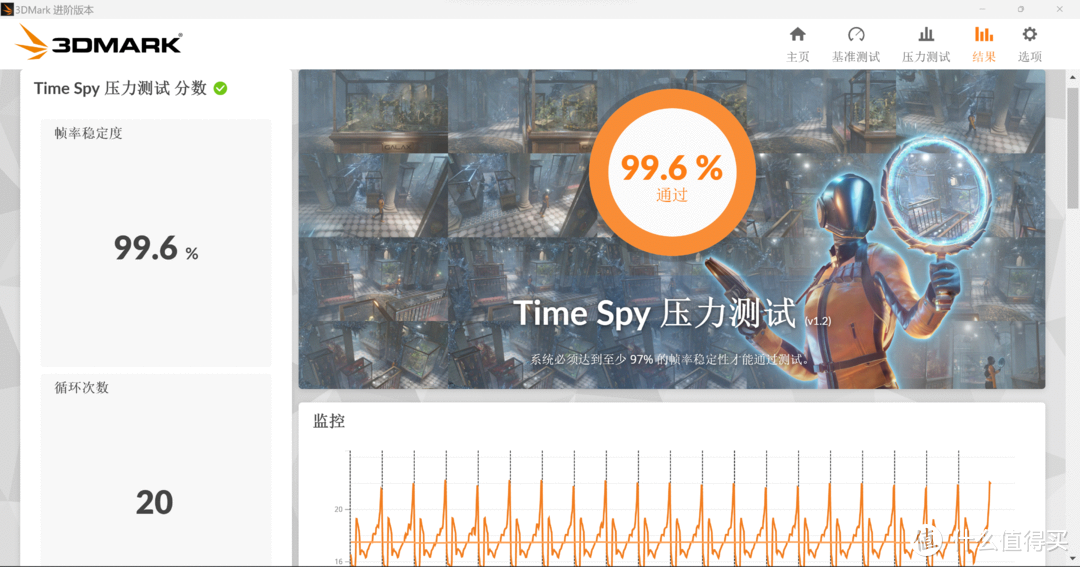Click the scrollbar up arrow
The width and height of the screenshot is (1080, 567).
pyautogui.click(x=1072, y=77)
